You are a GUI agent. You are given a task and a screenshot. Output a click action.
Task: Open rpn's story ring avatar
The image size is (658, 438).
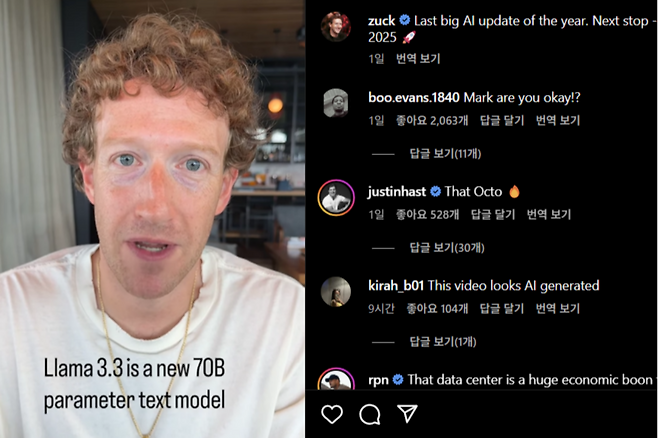(x=336, y=380)
